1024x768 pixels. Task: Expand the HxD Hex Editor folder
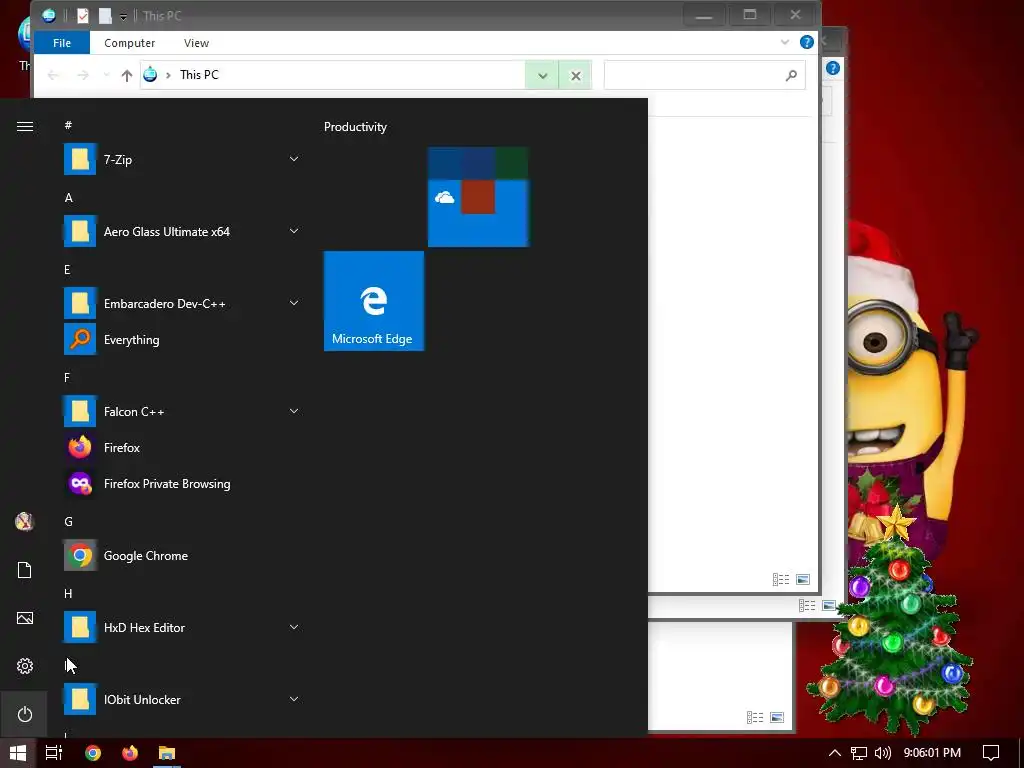tap(294, 628)
